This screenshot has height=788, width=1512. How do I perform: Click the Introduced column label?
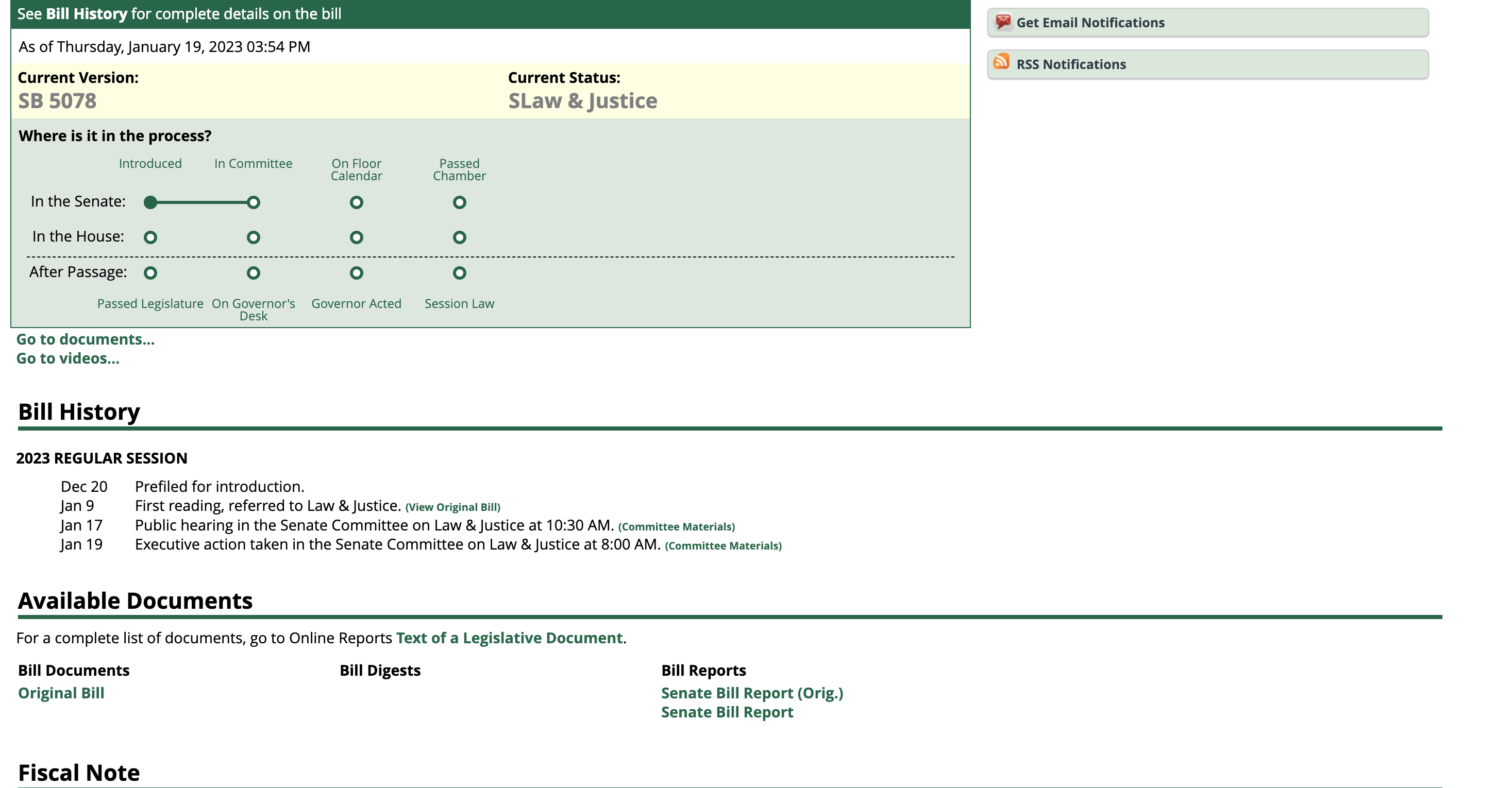pos(150,164)
